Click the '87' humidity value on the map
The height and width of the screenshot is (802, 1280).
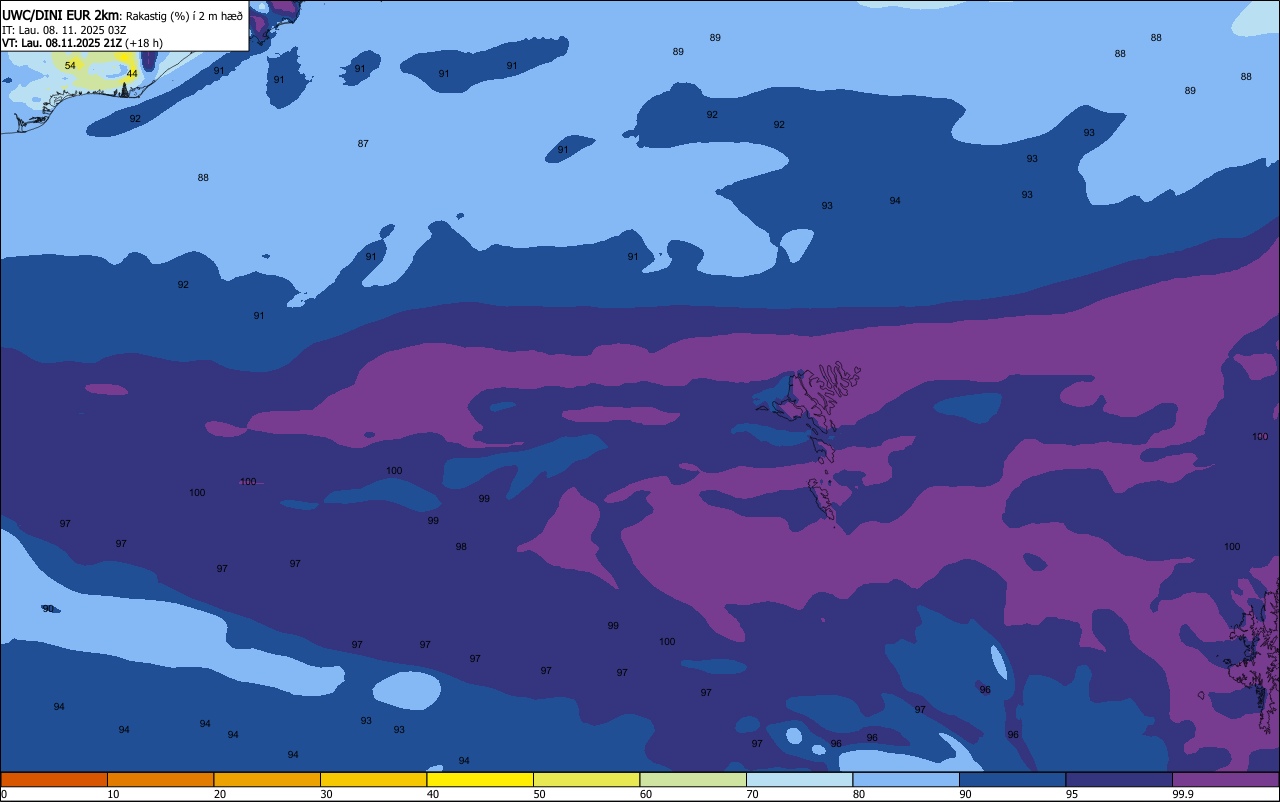point(363,144)
